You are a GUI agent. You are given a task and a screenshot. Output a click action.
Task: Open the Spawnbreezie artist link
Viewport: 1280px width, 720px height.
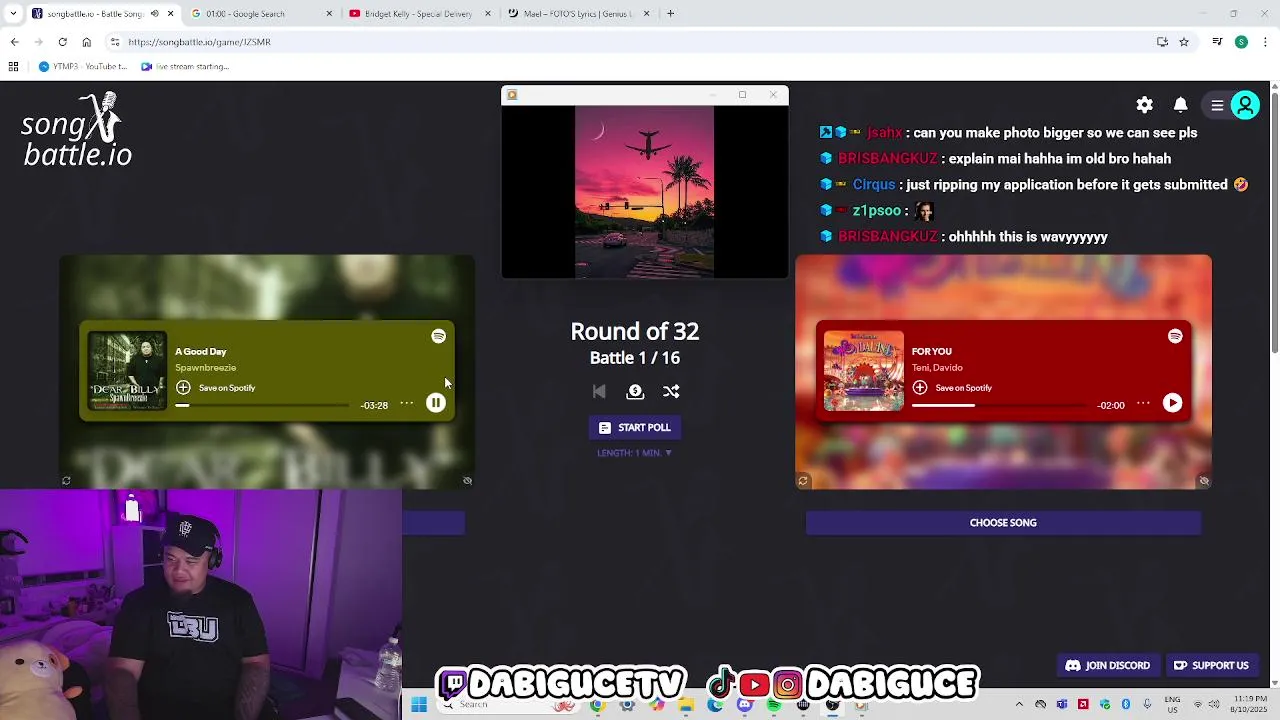[205, 368]
